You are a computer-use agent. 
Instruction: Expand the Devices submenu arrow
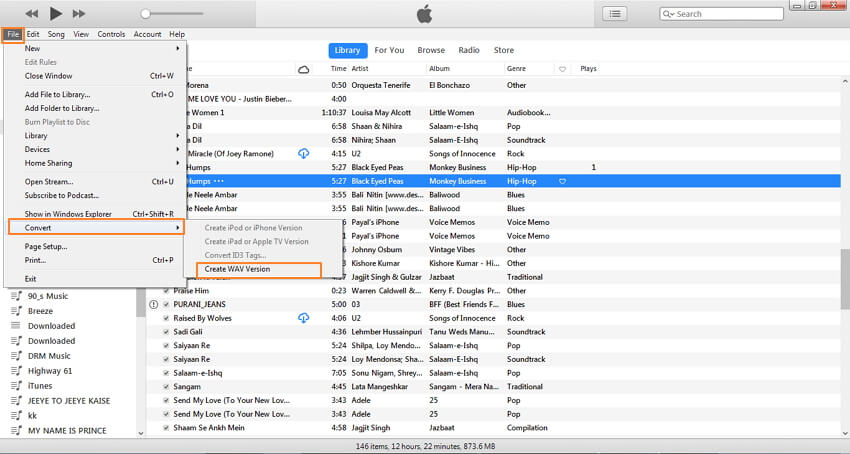tap(177, 149)
